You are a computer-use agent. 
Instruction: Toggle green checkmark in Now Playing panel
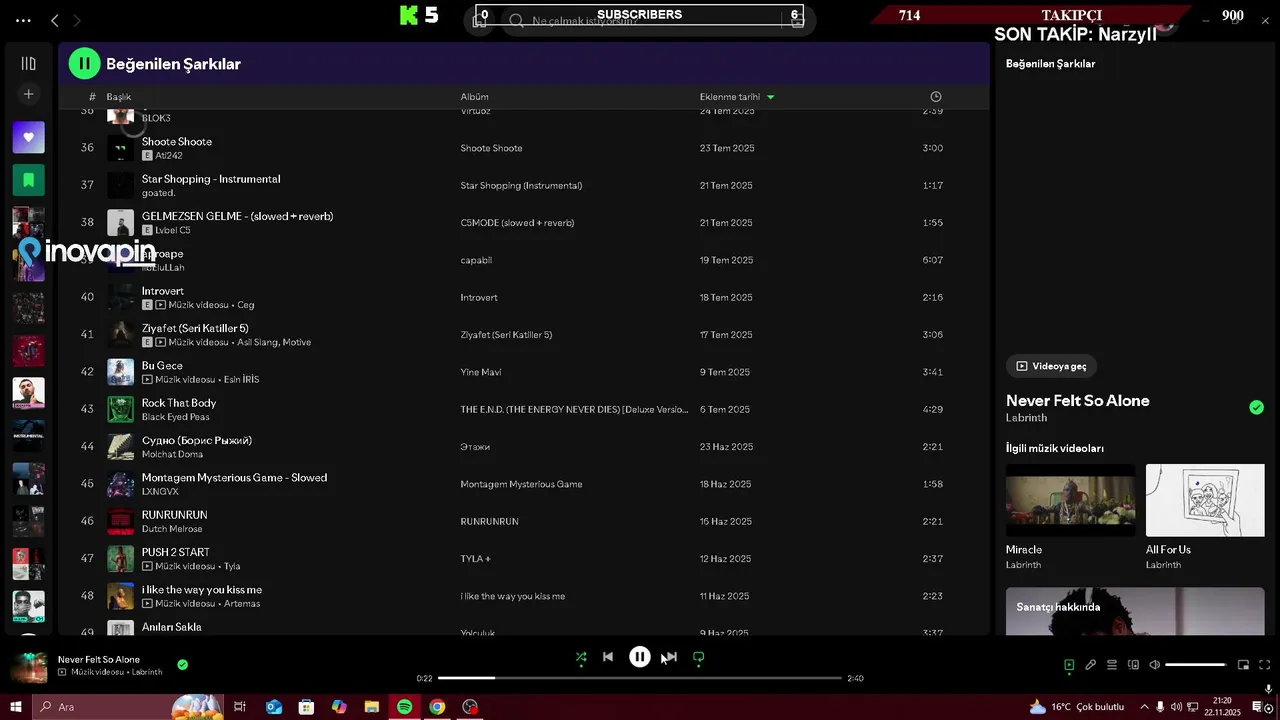pos(1256,407)
